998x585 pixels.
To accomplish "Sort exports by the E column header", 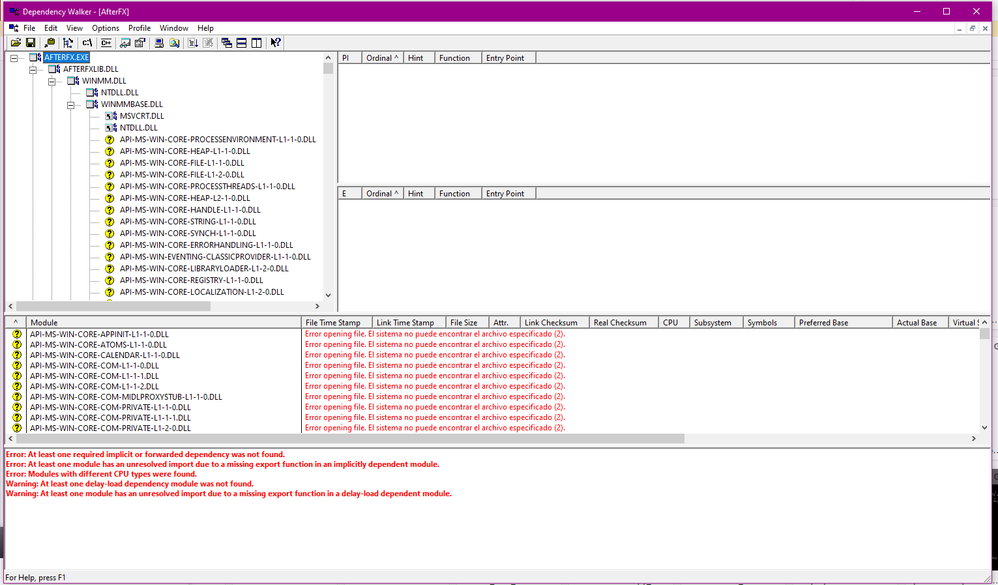I will [x=349, y=194].
